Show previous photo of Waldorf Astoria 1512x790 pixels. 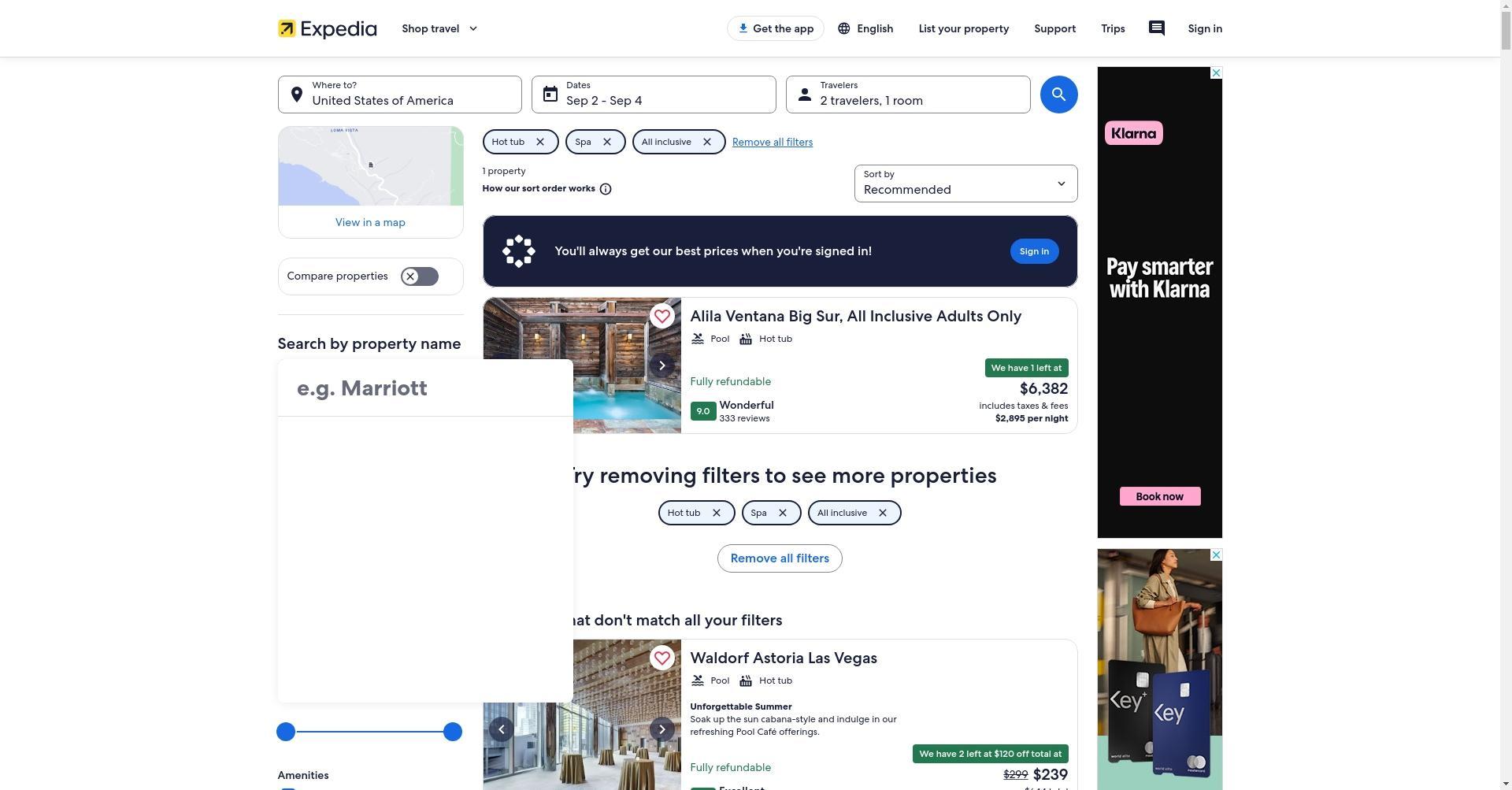coord(501,729)
